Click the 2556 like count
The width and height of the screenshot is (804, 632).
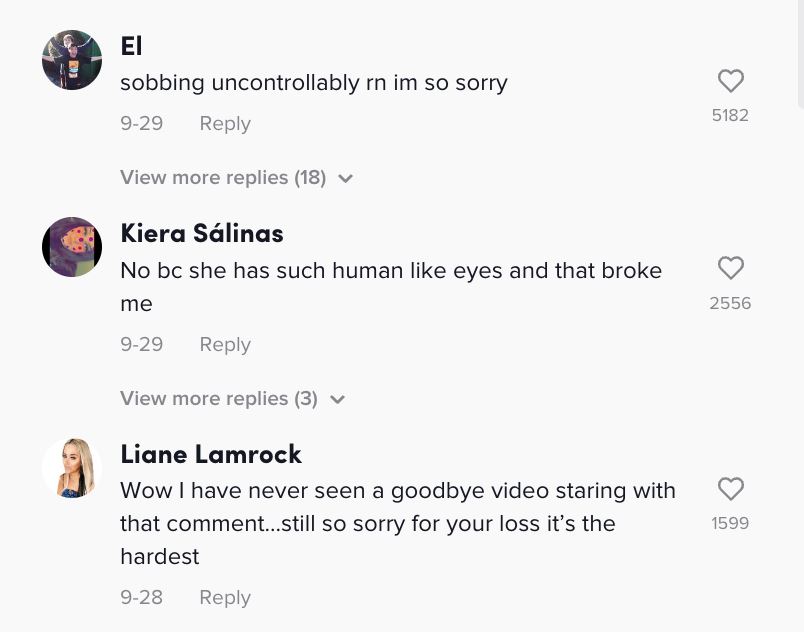(730, 303)
